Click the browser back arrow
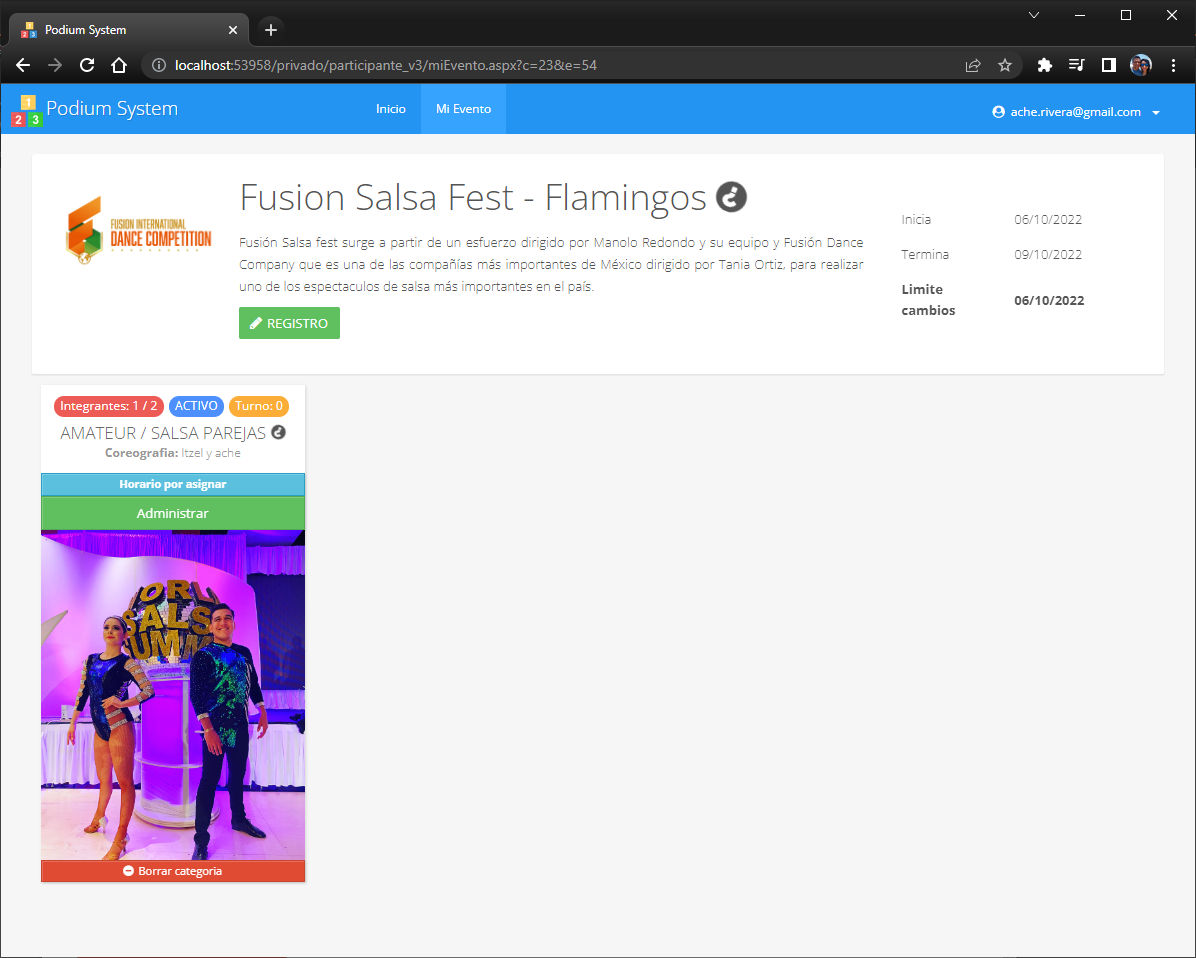1196x958 pixels. click(x=23, y=66)
